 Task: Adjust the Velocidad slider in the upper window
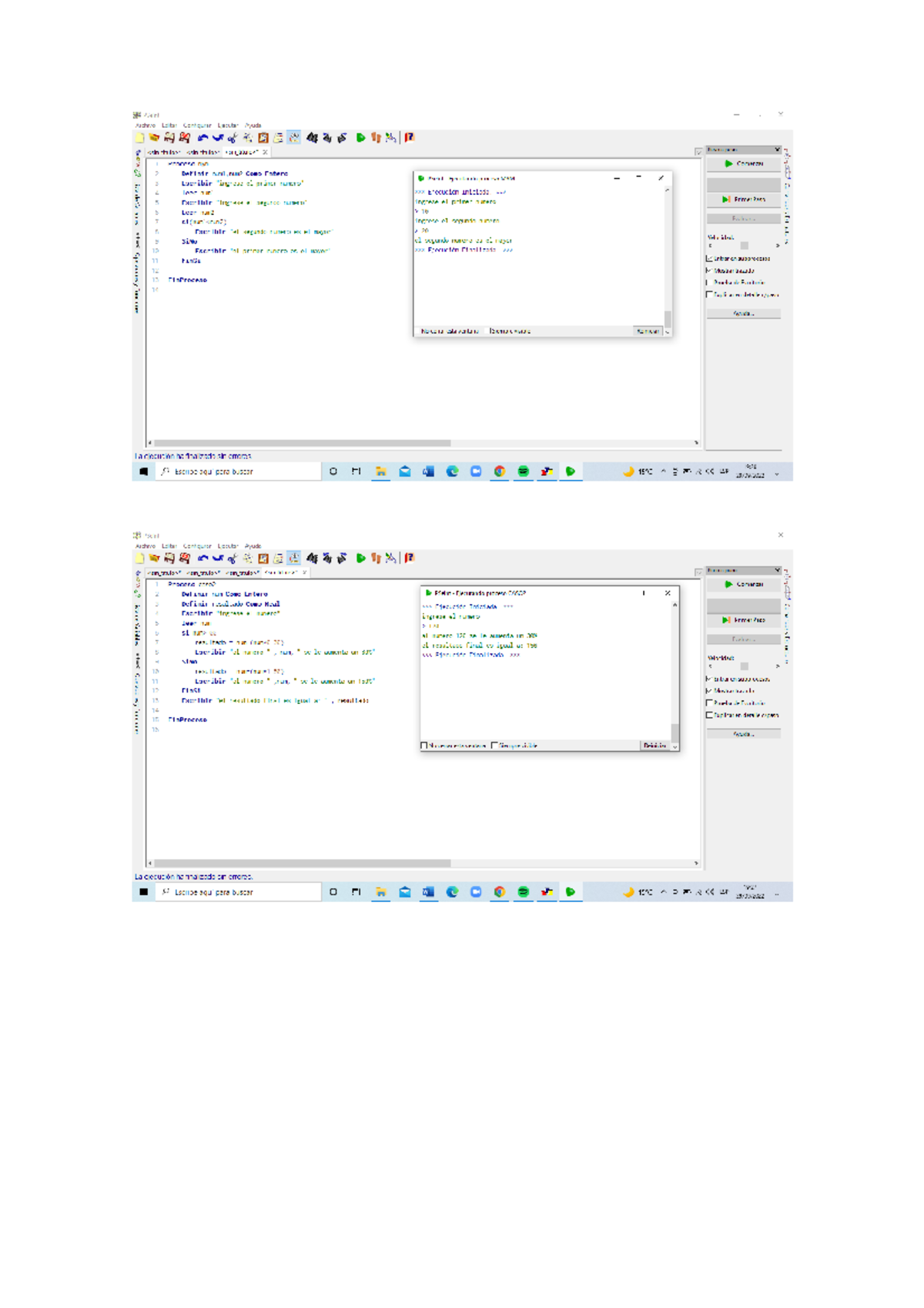pos(744,246)
